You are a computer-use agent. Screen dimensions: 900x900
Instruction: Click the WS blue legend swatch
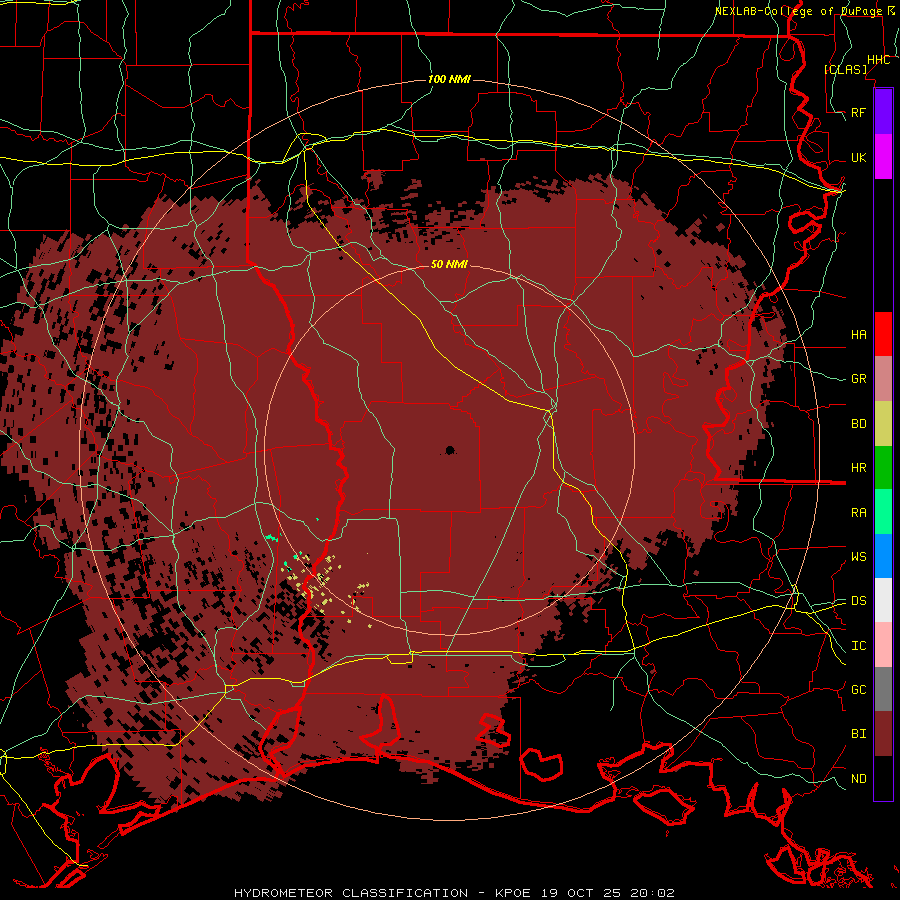click(883, 556)
